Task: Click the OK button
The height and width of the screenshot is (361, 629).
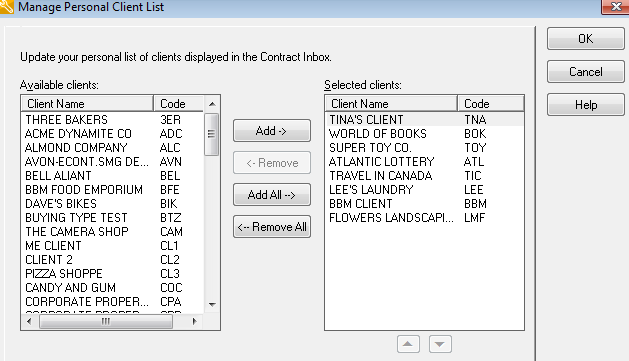Action: point(586,39)
